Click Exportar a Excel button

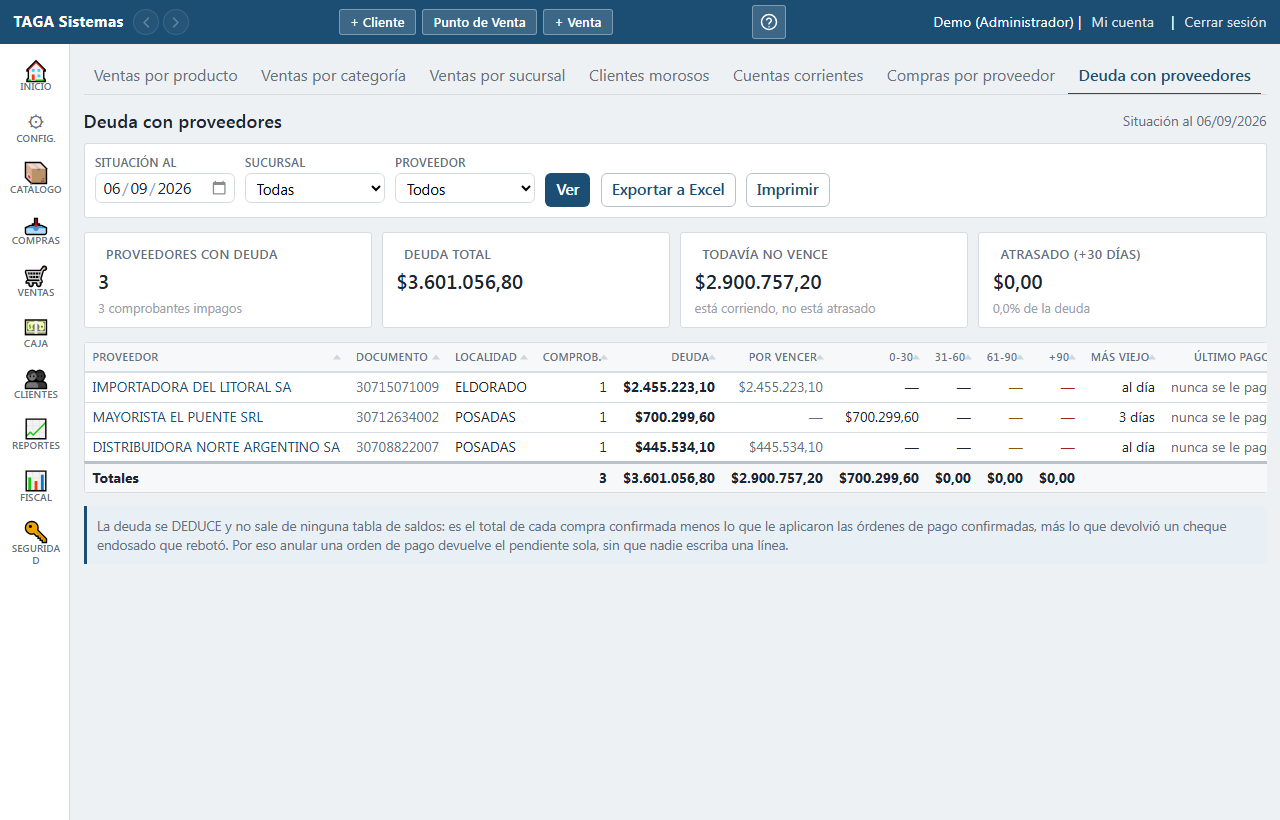coord(668,190)
